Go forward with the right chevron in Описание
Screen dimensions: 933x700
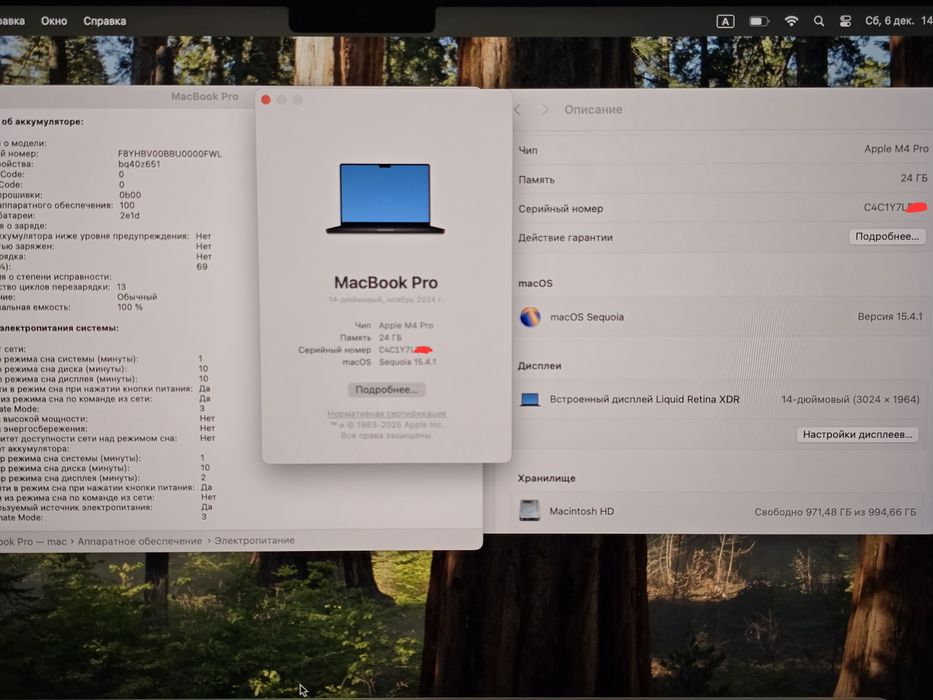pos(545,110)
